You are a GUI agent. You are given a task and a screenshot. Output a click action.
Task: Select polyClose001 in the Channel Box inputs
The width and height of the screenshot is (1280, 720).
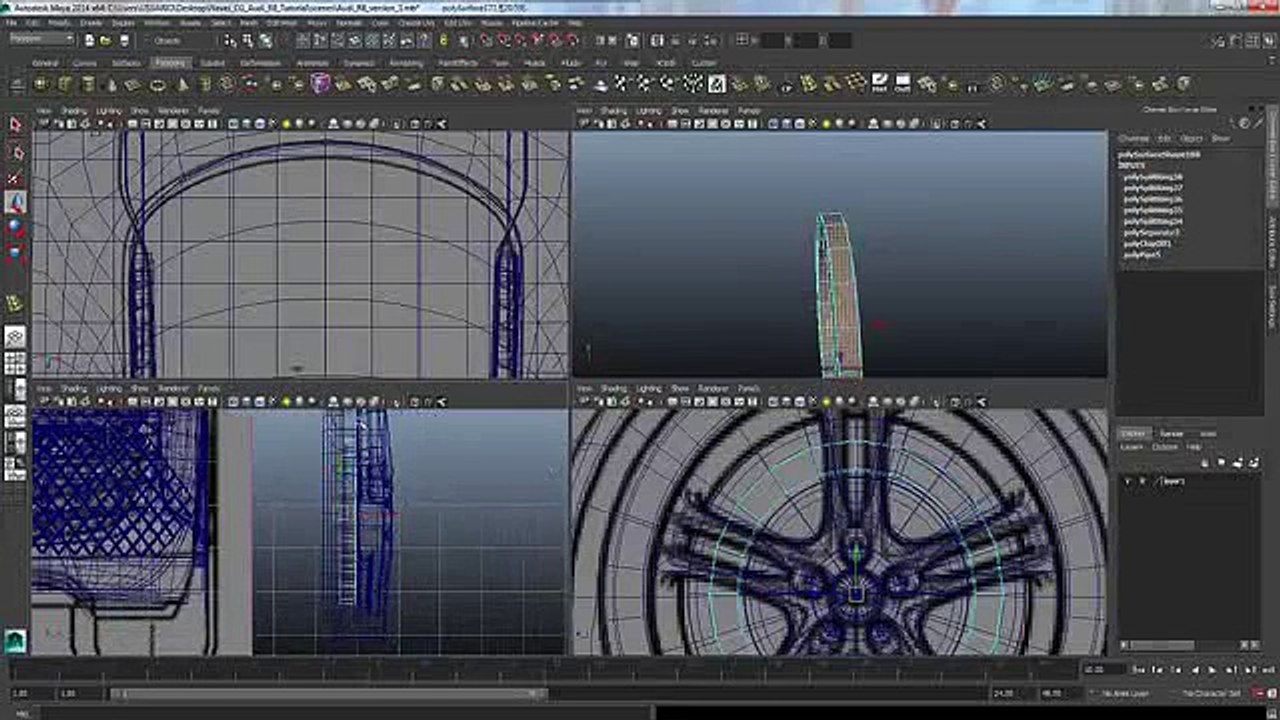(x=1147, y=243)
